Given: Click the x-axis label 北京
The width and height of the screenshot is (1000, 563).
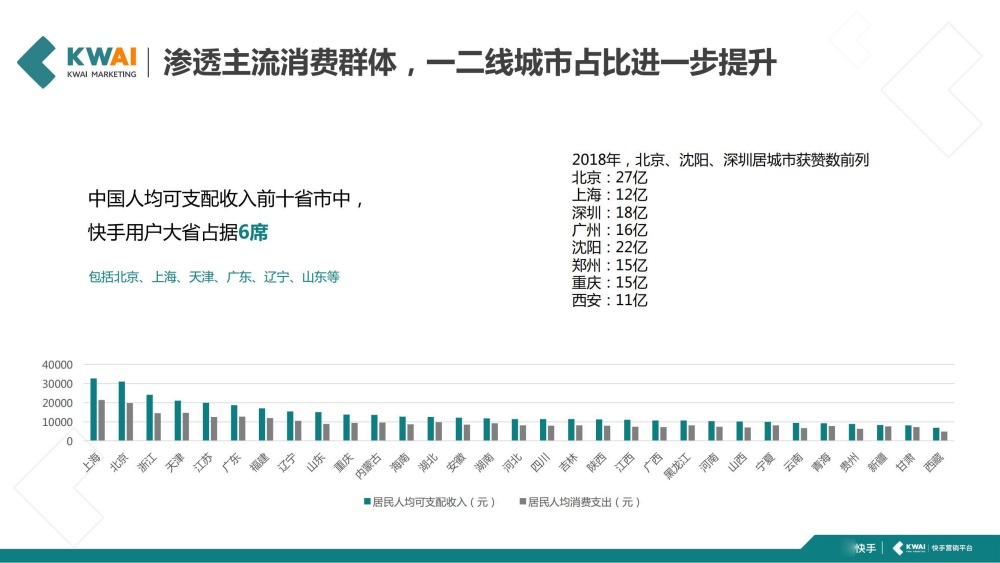Looking at the screenshot, I should pyautogui.click(x=119, y=462).
